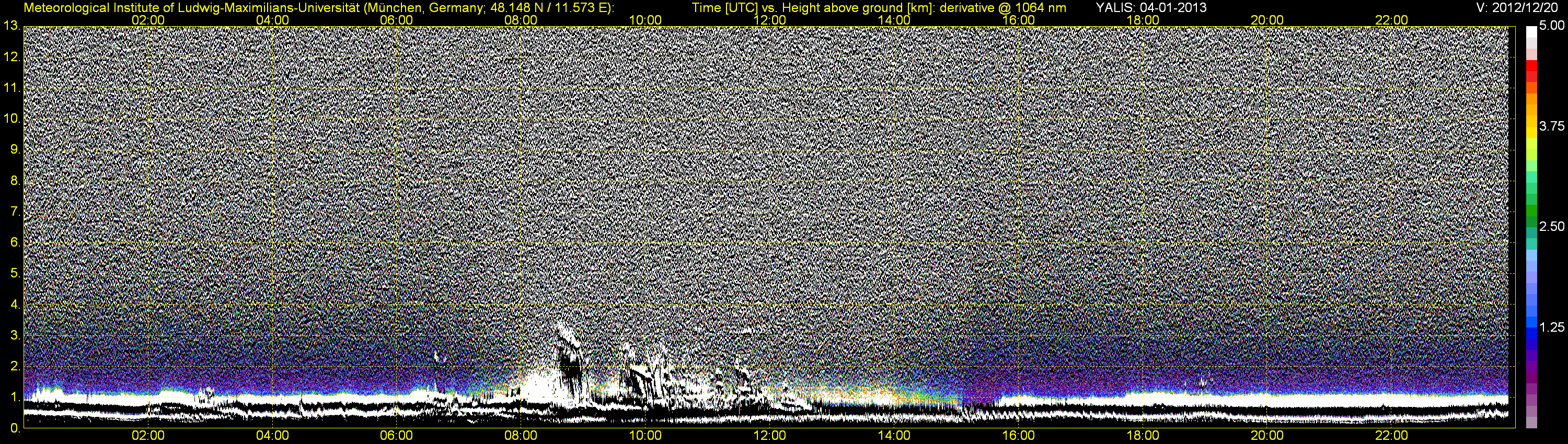Click 06:00 on the upper time axis
This screenshot has height=444, width=1568.
coord(396,20)
